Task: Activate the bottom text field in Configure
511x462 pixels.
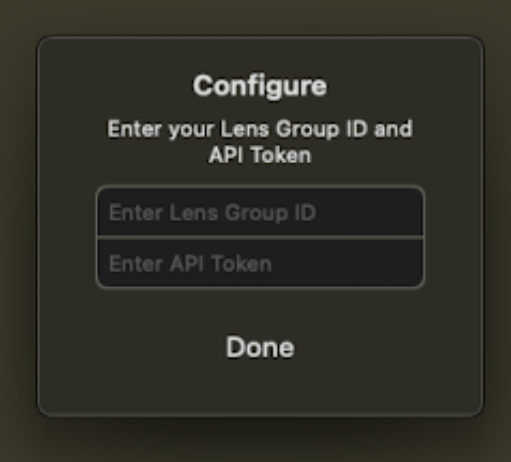Action: point(260,263)
